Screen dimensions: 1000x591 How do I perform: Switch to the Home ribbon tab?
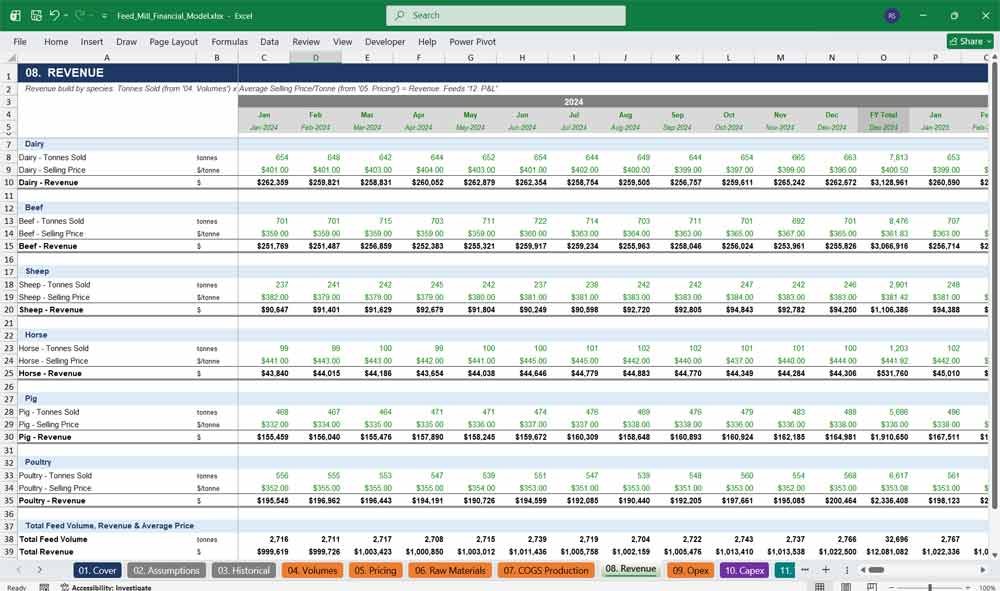click(56, 41)
